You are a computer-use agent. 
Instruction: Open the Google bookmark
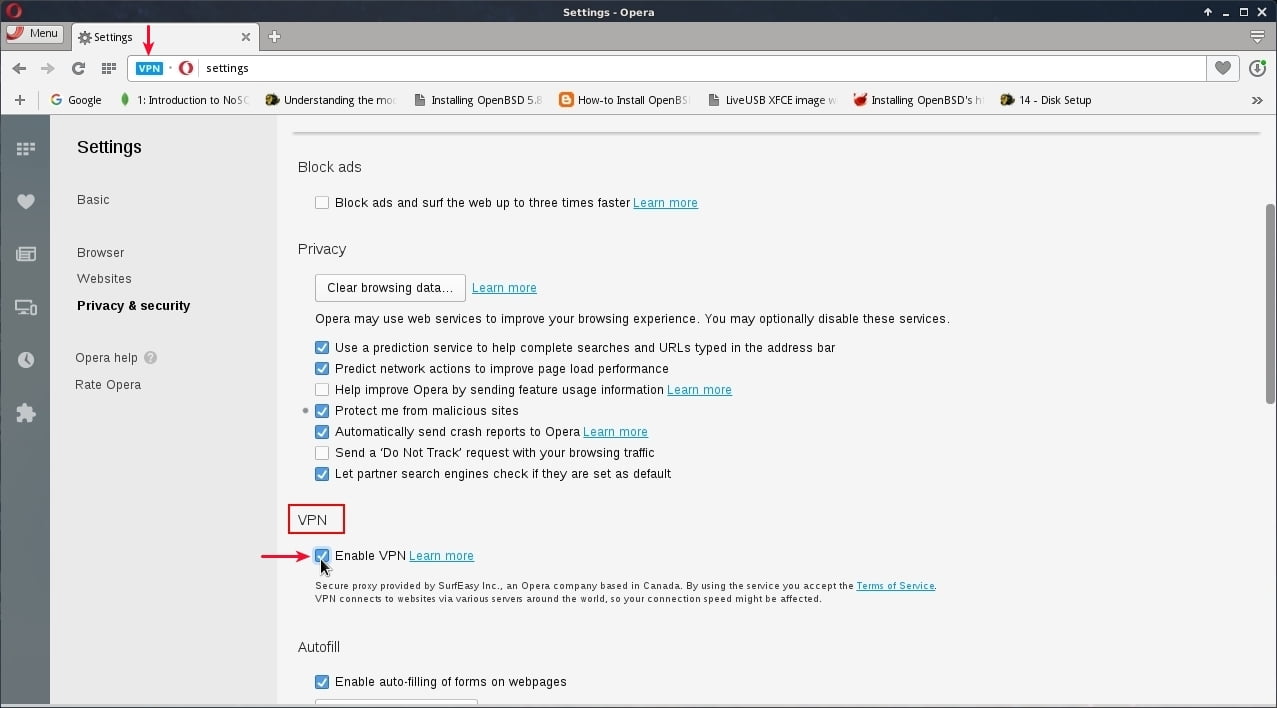(x=76, y=100)
